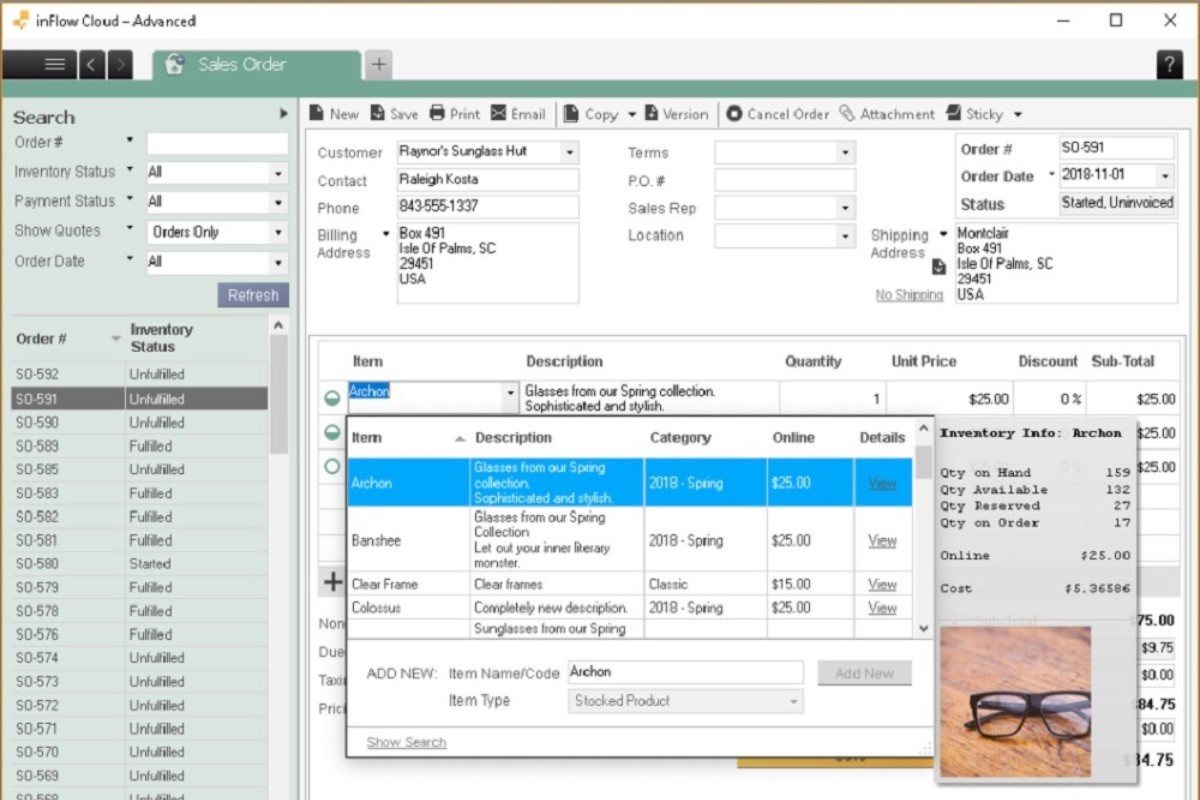Screen dimensions: 1200x800
Task: Click the Contact field with Raleigh Kosta
Action: (x=487, y=180)
